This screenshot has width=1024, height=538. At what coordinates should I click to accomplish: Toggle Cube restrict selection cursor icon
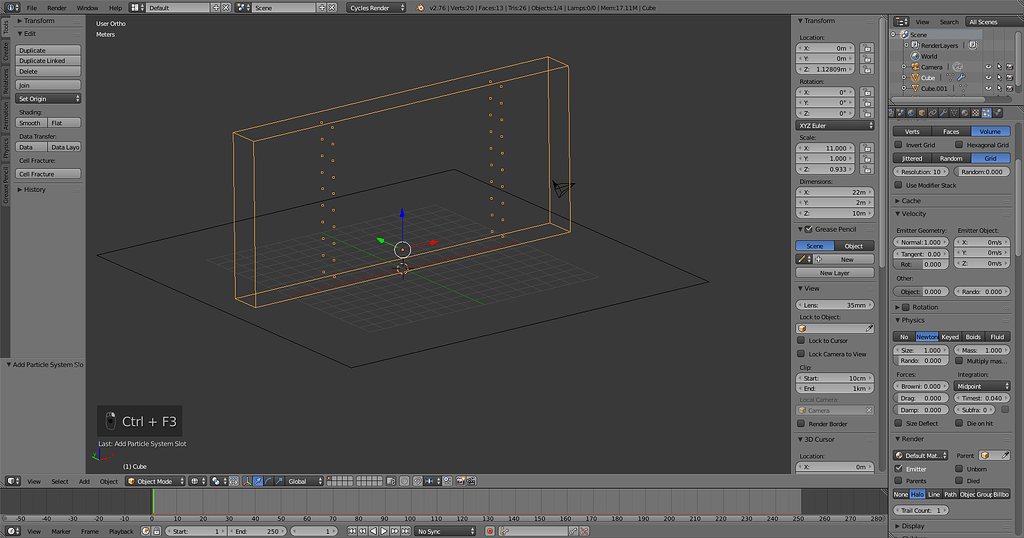(999, 78)
